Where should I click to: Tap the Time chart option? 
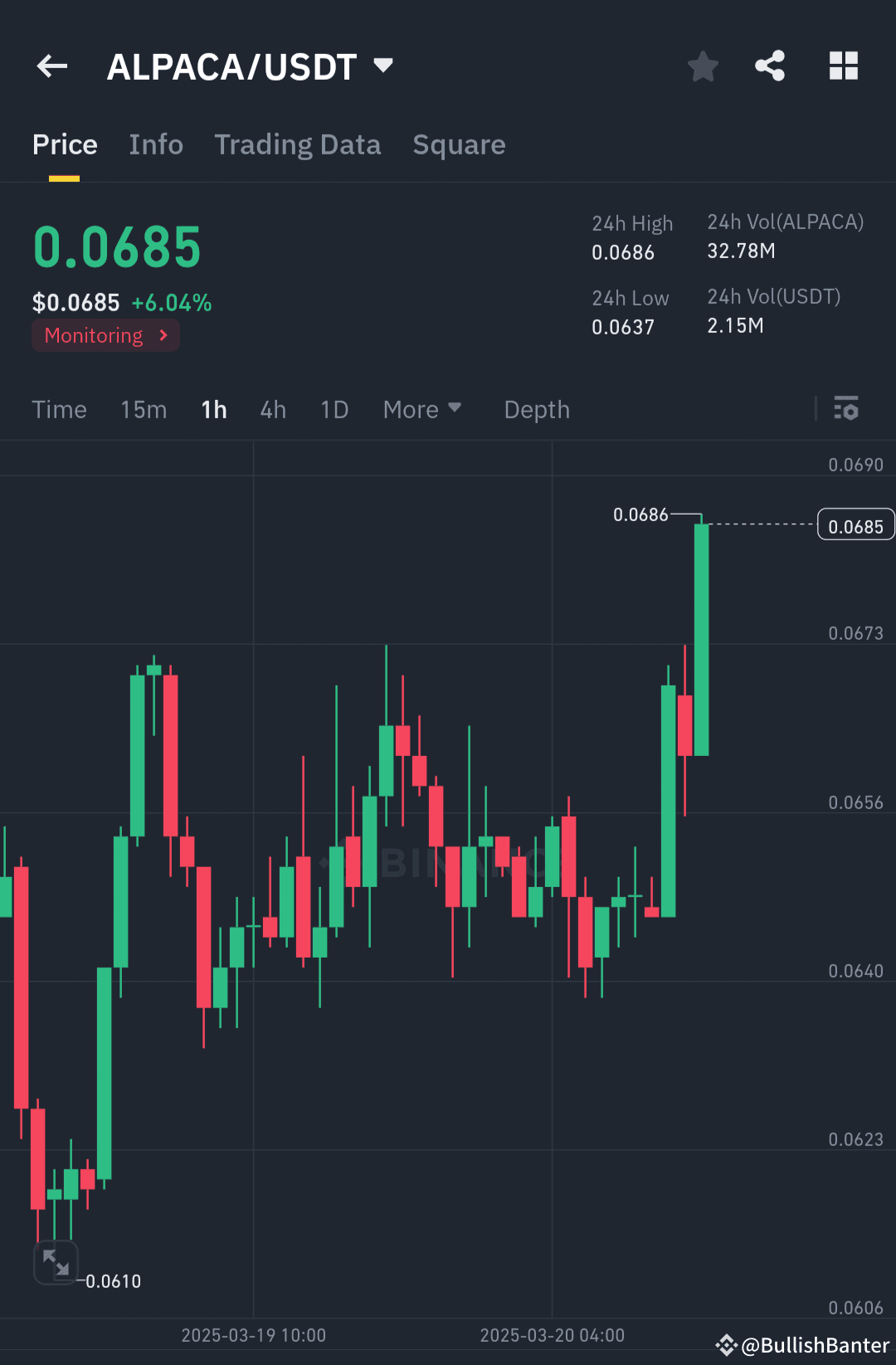coord(59,409)
